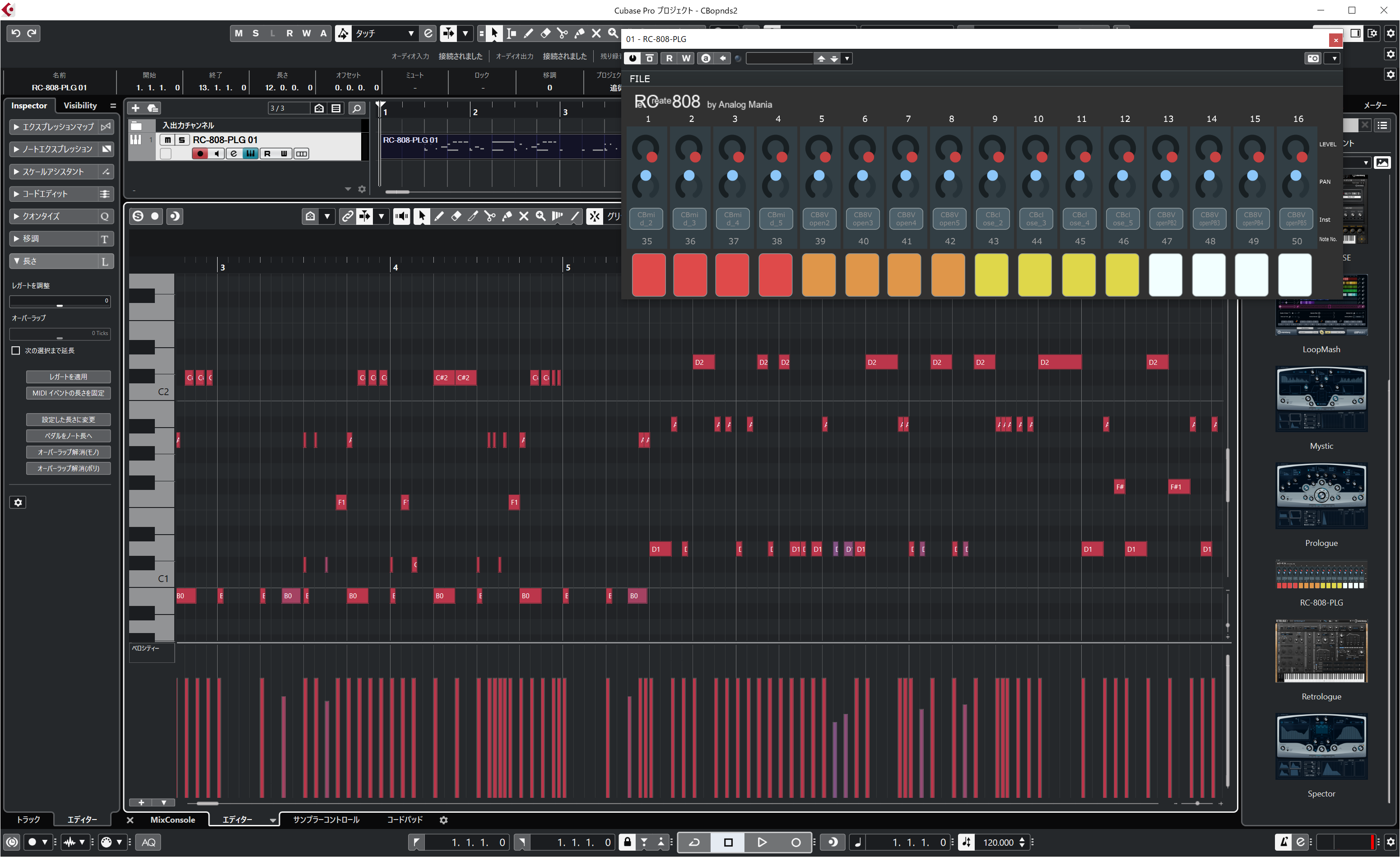The image size is (1400, 857).
Task: Select the Object Selection arrow in the key editor
Action: (422, 216)
